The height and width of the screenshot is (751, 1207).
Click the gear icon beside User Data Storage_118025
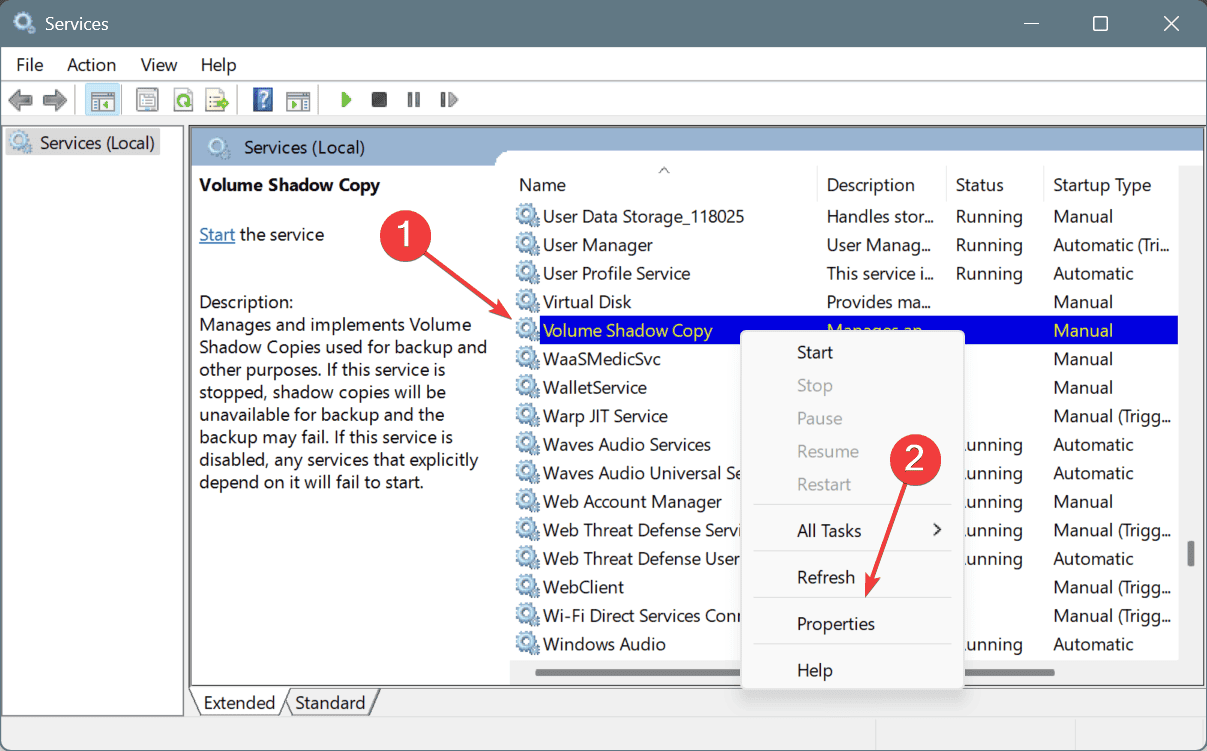[527, 216]
